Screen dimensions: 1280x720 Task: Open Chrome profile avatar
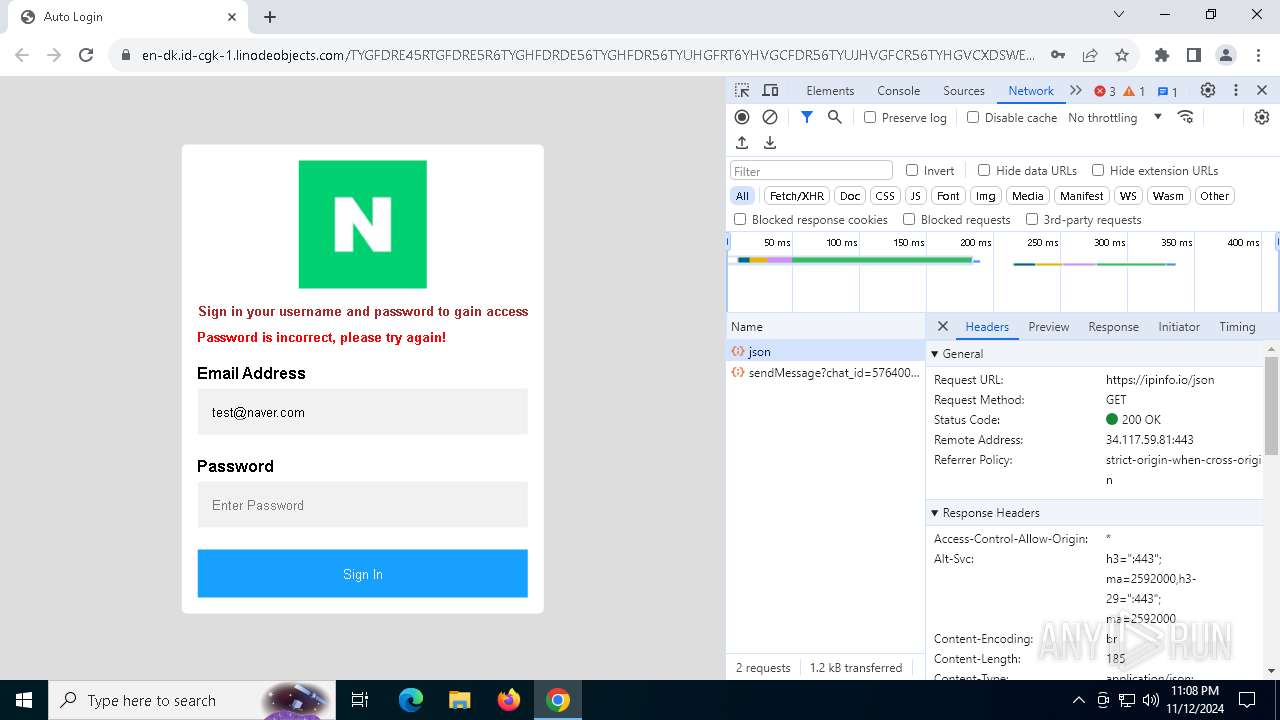(x=1226, y=55)
